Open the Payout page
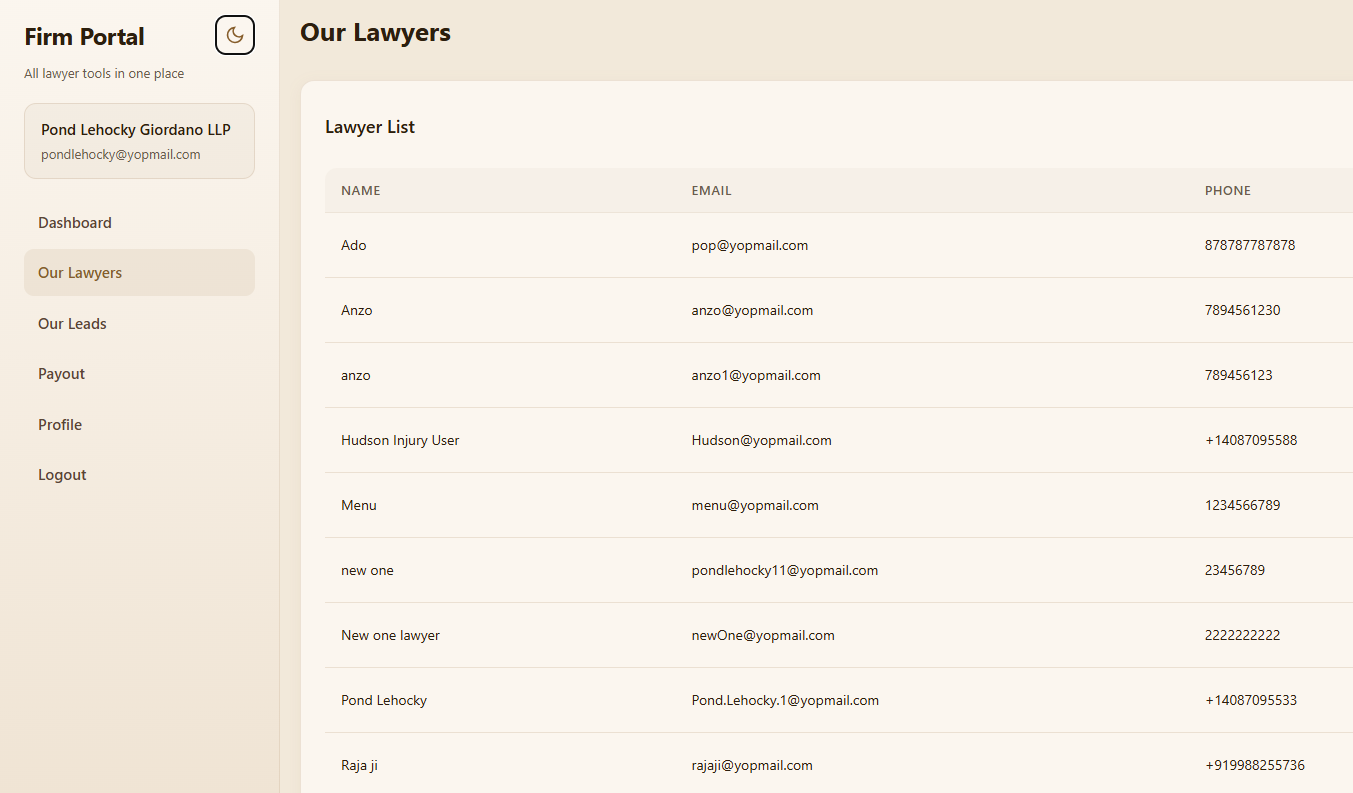The height and width of the screenshot is (793, 1353). (x=61, y=373)
